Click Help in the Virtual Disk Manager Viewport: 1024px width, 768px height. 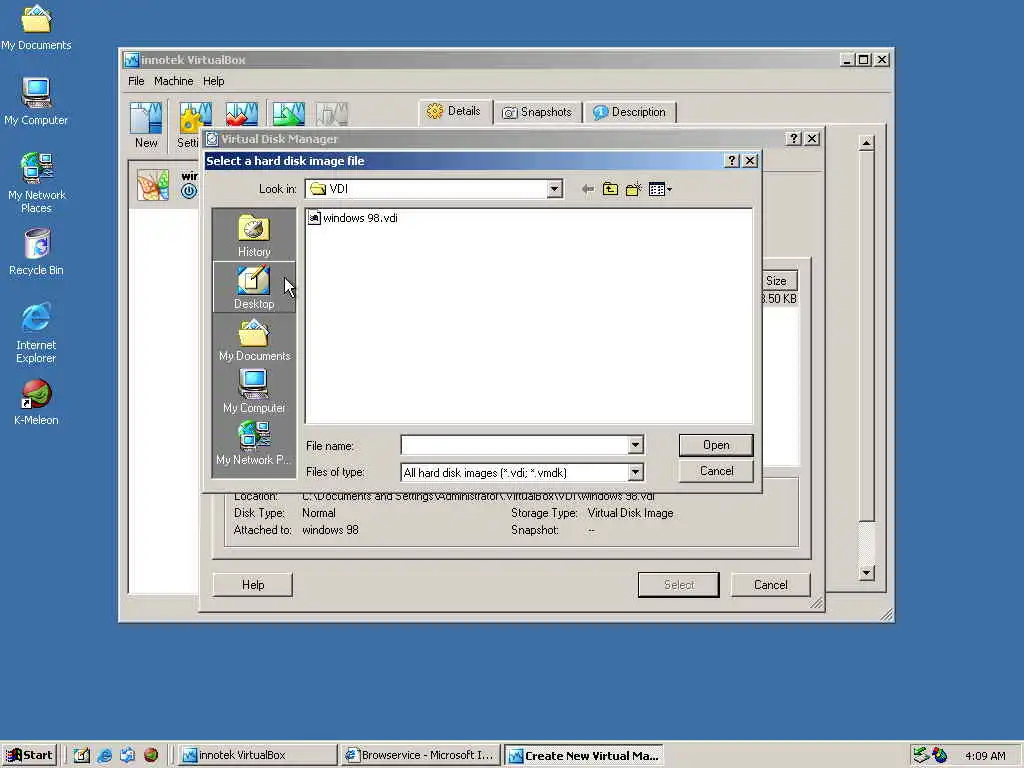[x=253, y=585]
